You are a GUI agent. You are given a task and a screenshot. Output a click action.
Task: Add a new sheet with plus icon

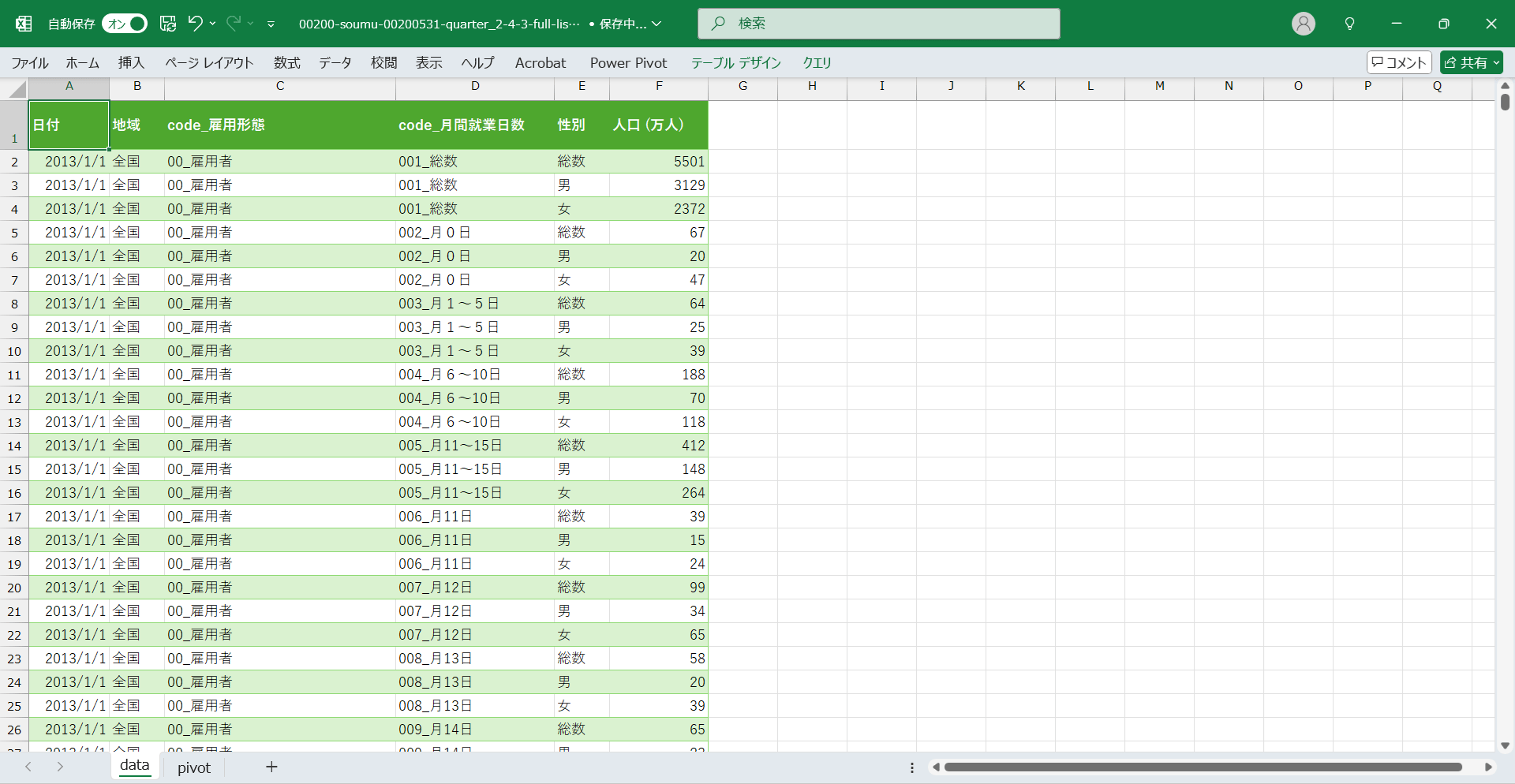point(271,767)
